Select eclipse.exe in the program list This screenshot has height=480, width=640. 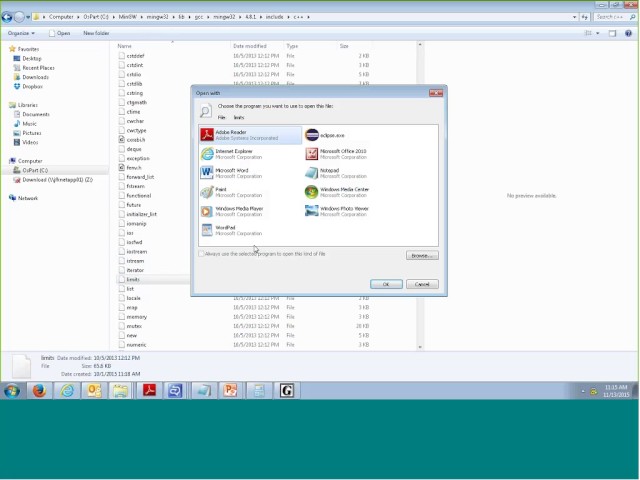coord(332,135)
